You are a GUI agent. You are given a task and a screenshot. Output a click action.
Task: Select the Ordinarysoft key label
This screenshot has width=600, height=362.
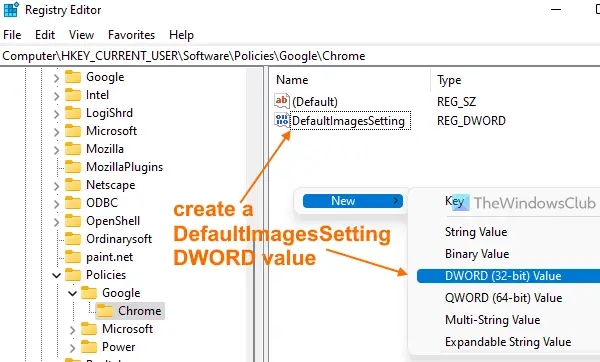pyautogui.click(x=119, y=239)
